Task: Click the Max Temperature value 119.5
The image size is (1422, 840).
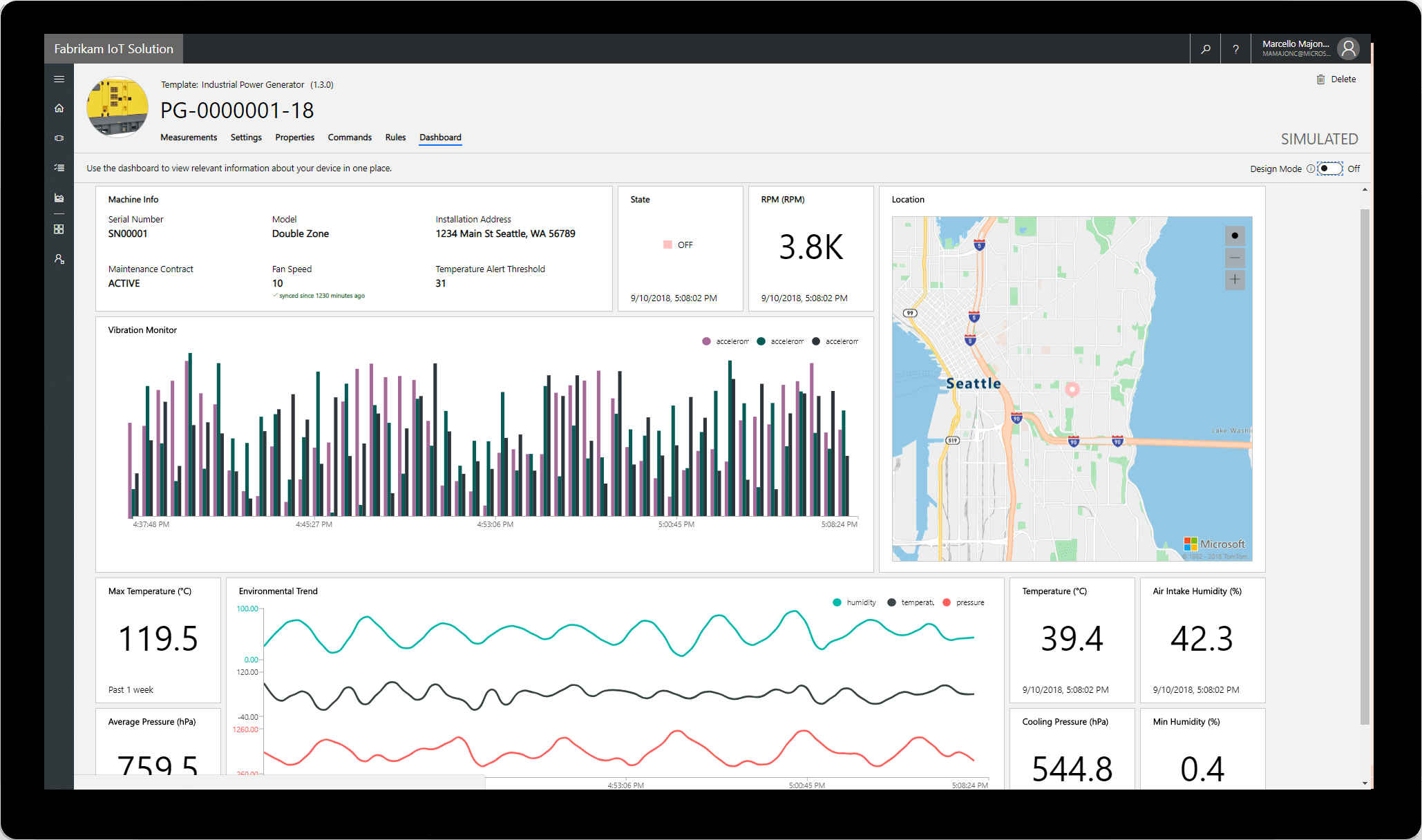Action: click(158, 638)
